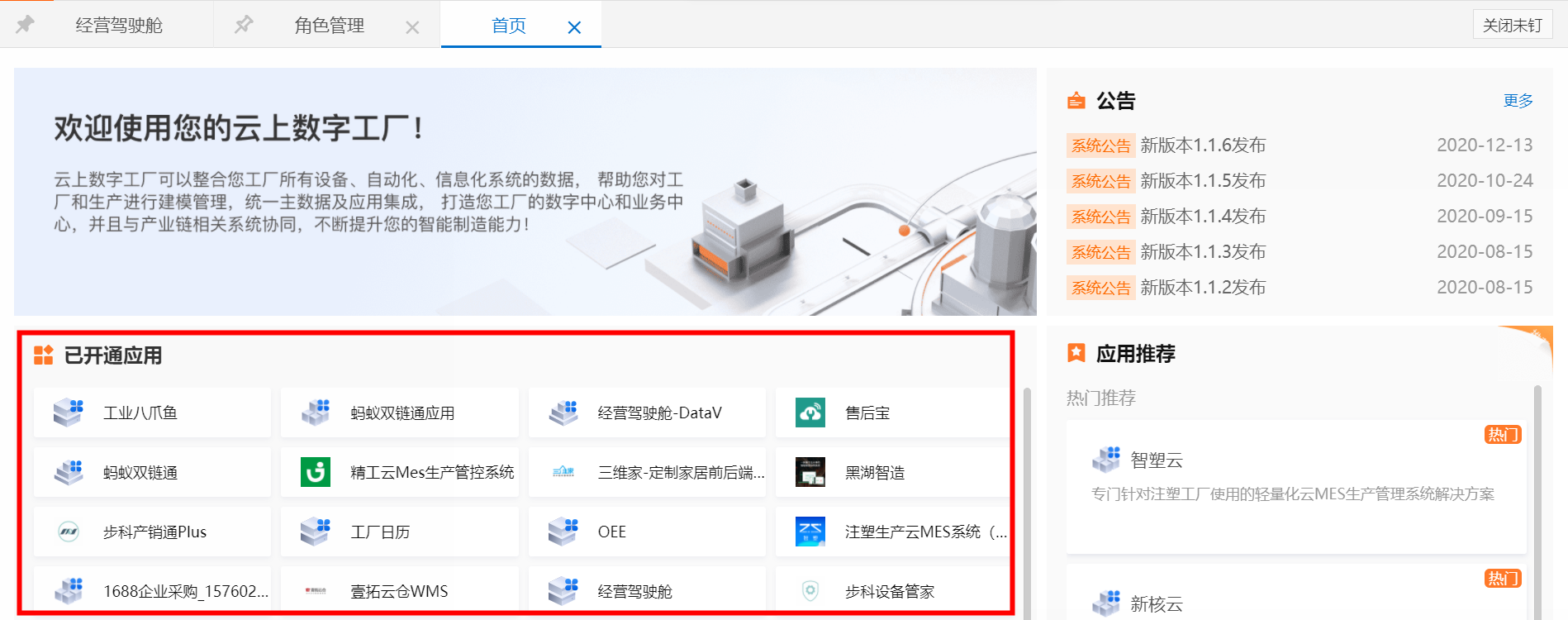Click the 关闭未钉 button

(x=1513, y=25)
